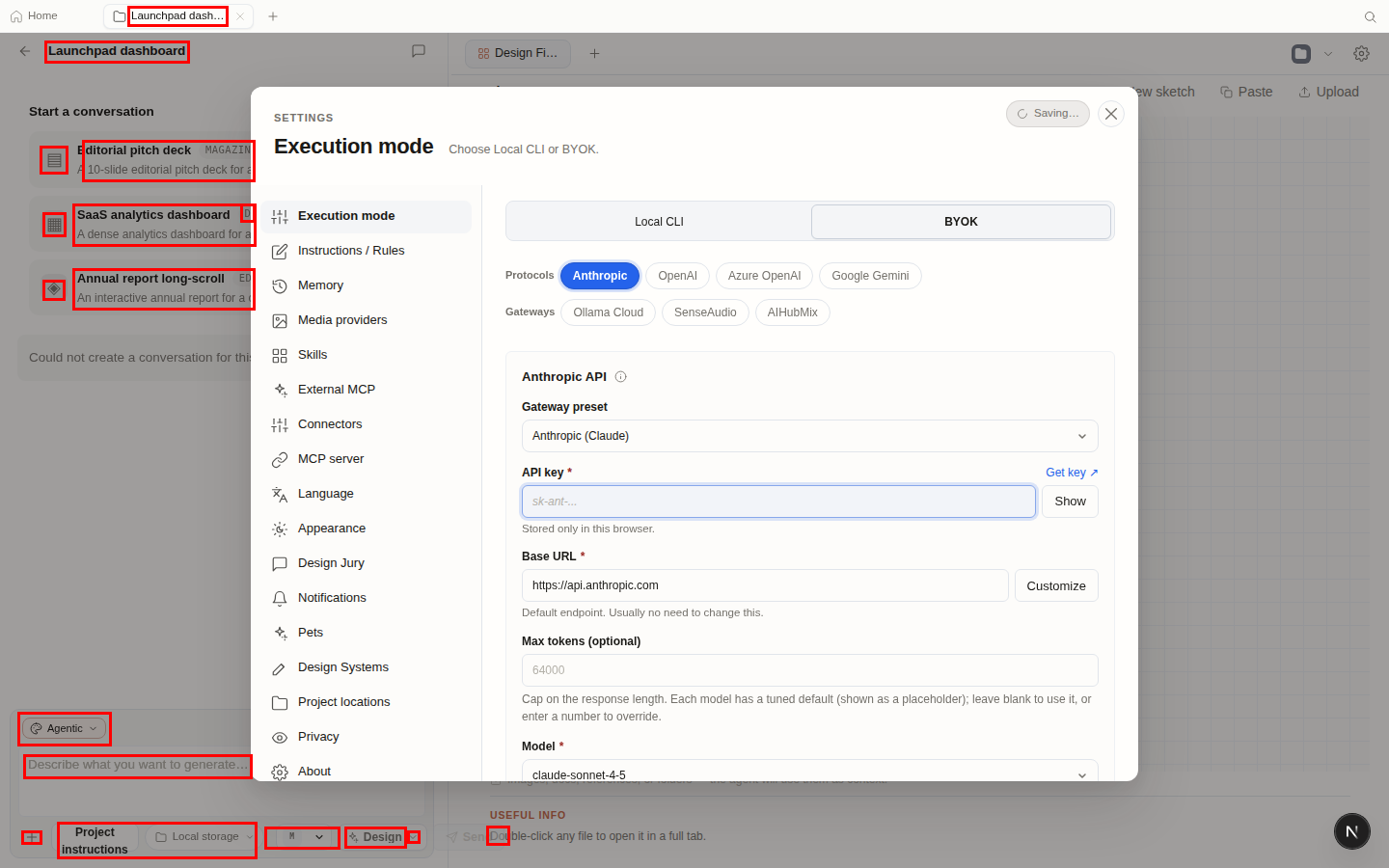This screenshot has height=868, width=1389.
Task: Open the Agentic mode dropdown
Action: click(x=64, y=728)
